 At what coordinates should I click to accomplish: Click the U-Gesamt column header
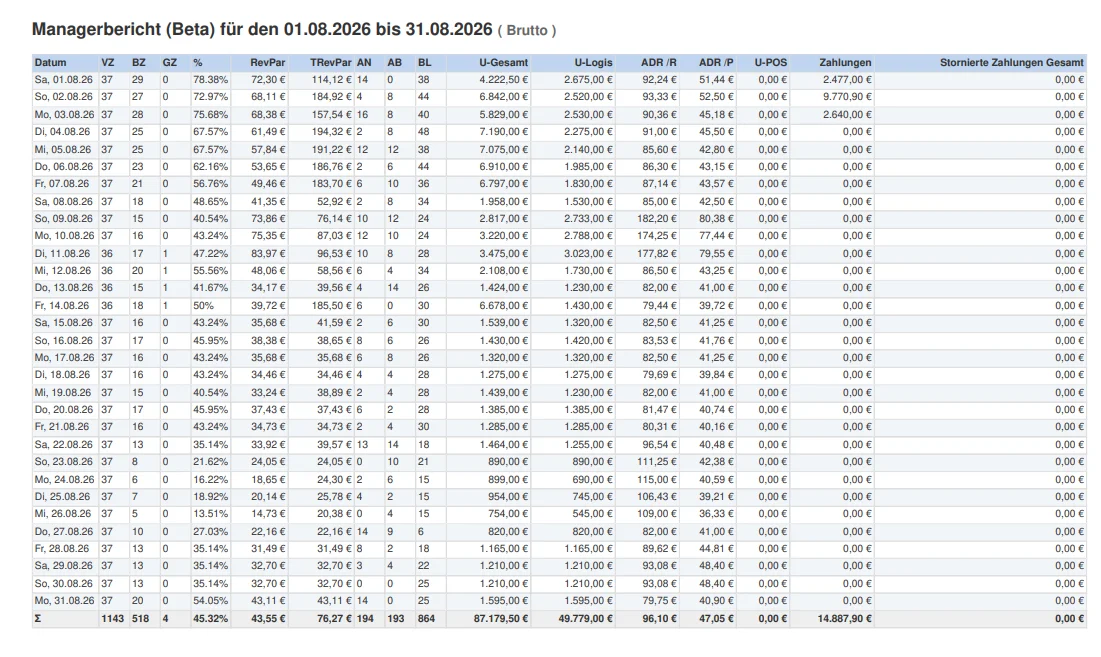(503, 62)
